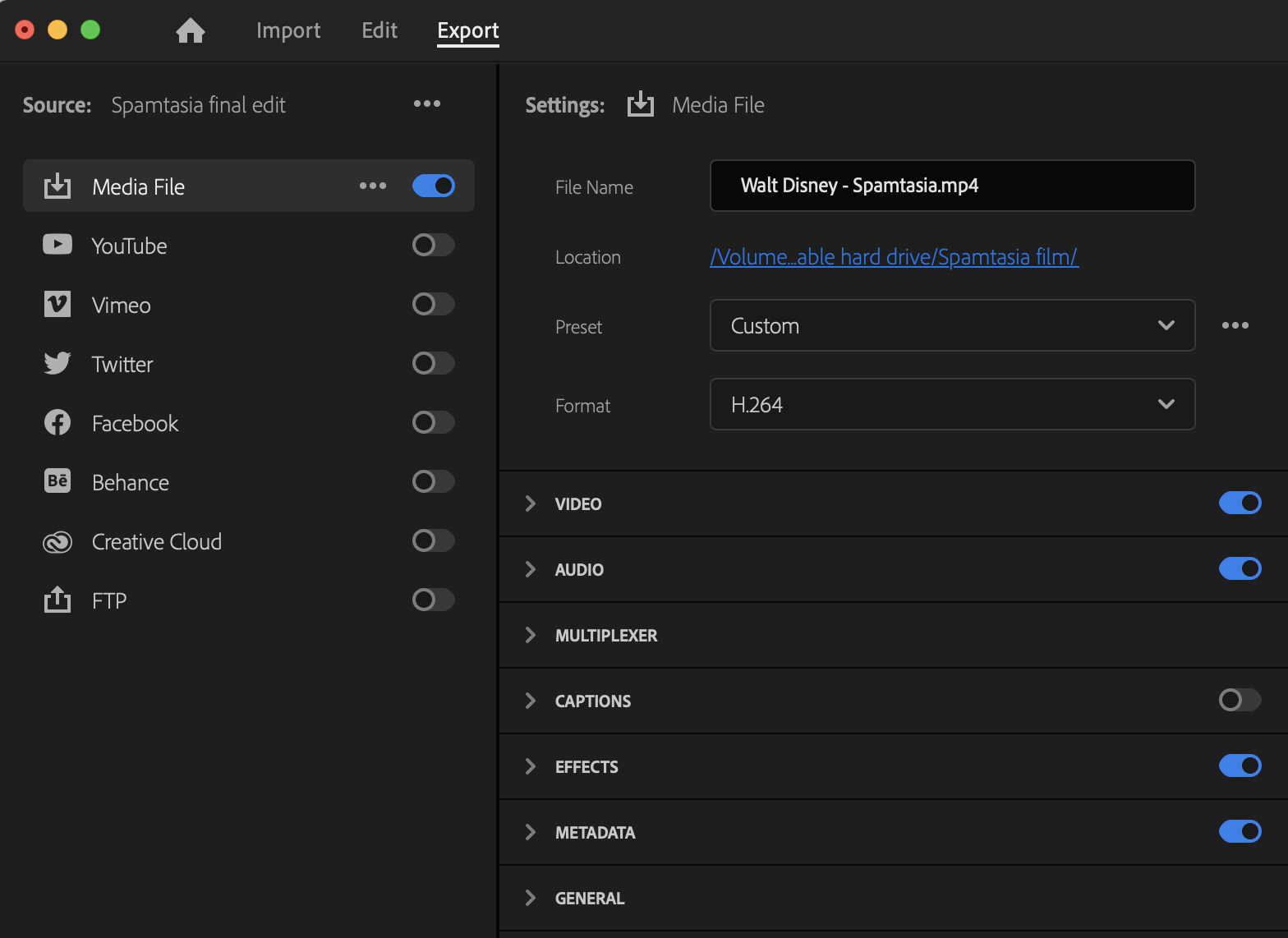Switch to the Import tab
Image resolution: width=1288 pixels, height=938 pixels.
click(x=288, y=30)
